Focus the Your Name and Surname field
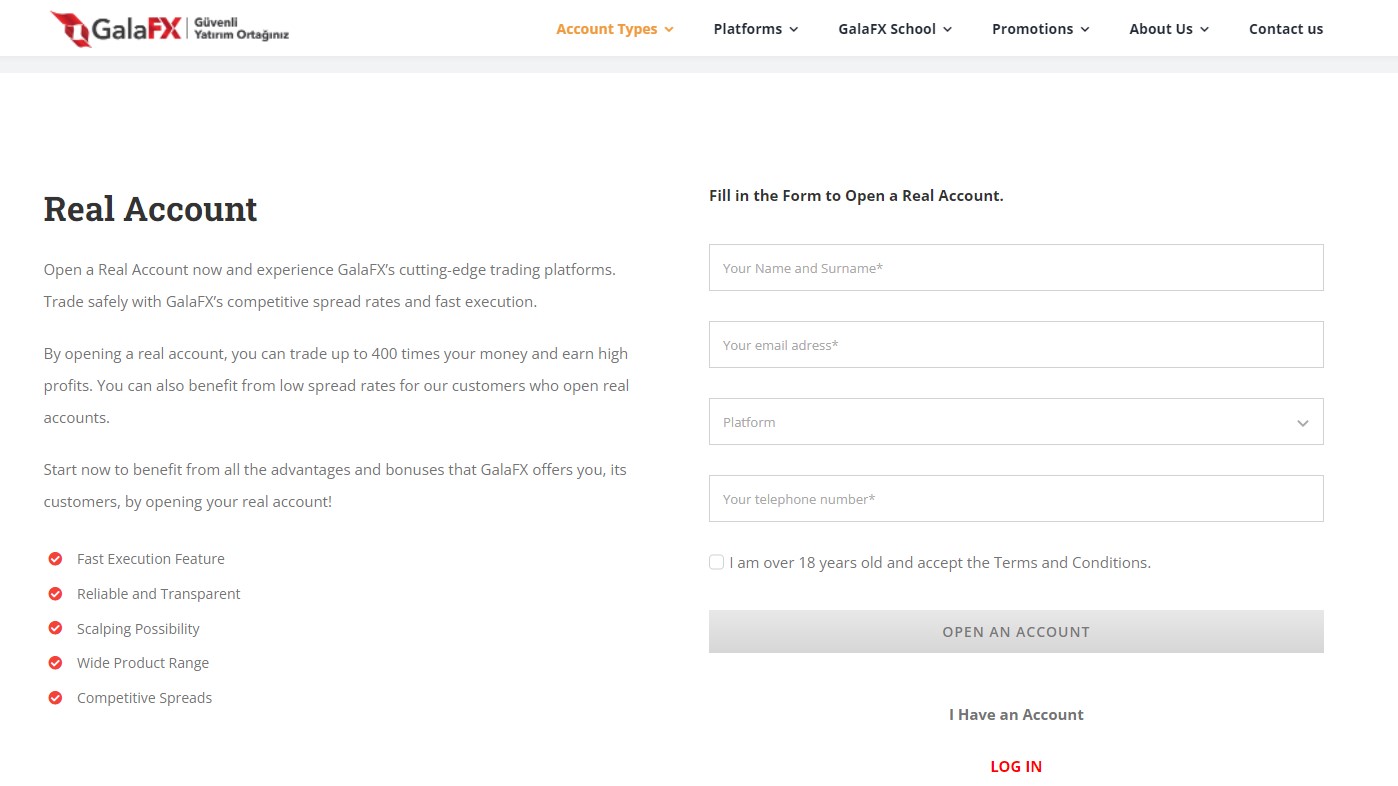Image resolution: width=1398 pixels, height=786 pixels. pyautogui.click(x=1016, y=268)
